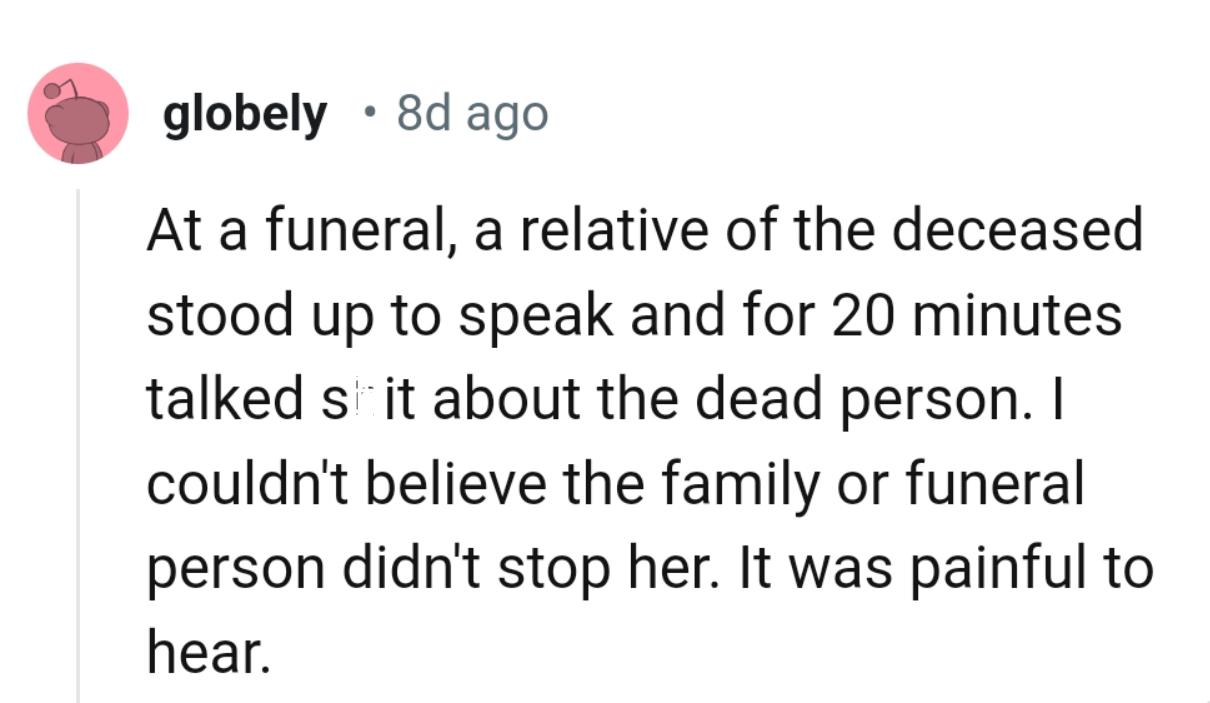Collapse globely's comment using the thread rail
1210x703 pixels.
79,440
